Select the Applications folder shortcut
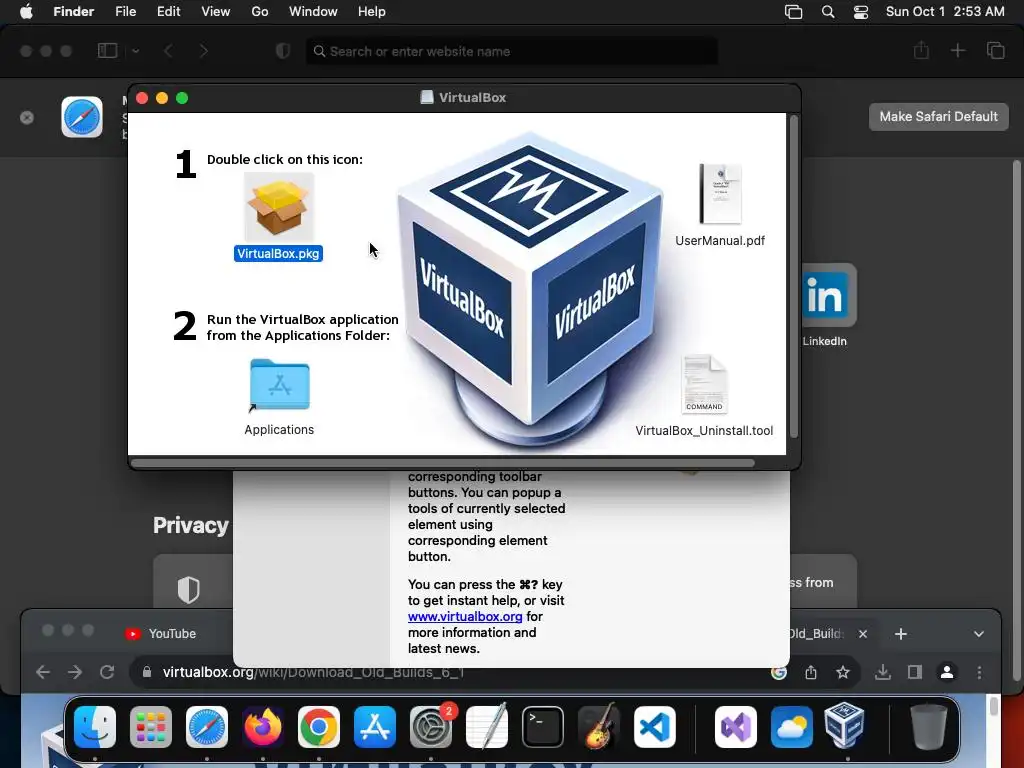The image size is (1024, 768). 280,385
